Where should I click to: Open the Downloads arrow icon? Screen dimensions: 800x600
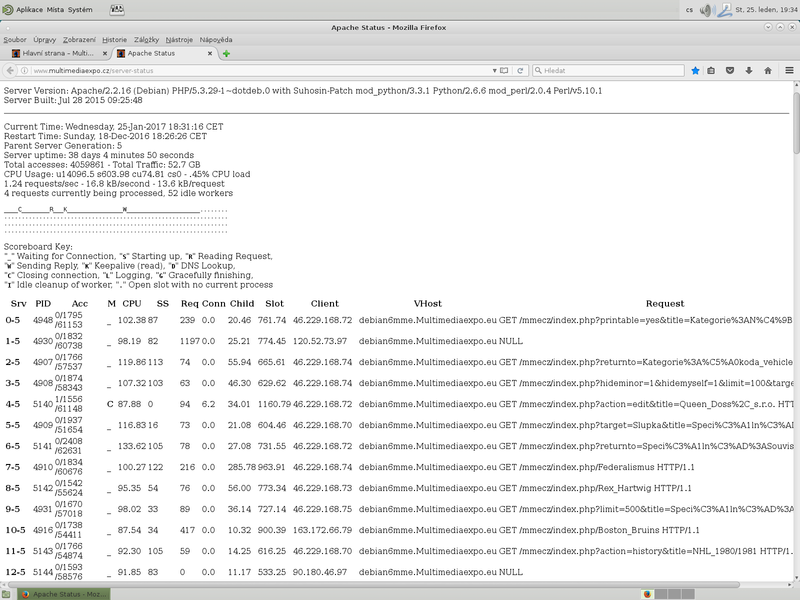[748, 71]
